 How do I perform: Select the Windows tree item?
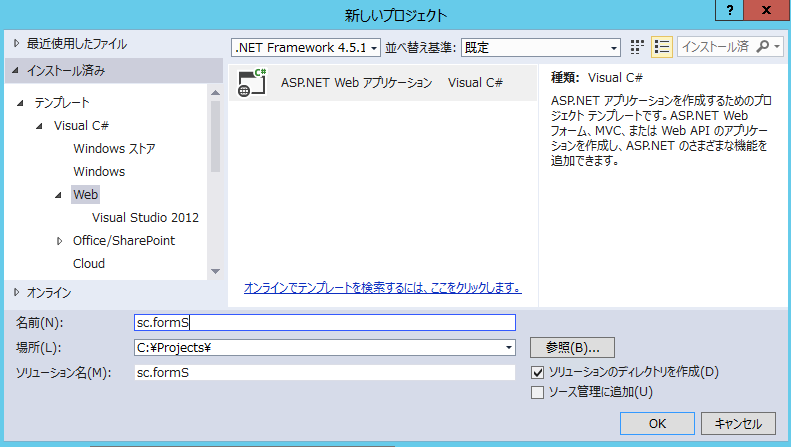99,172
